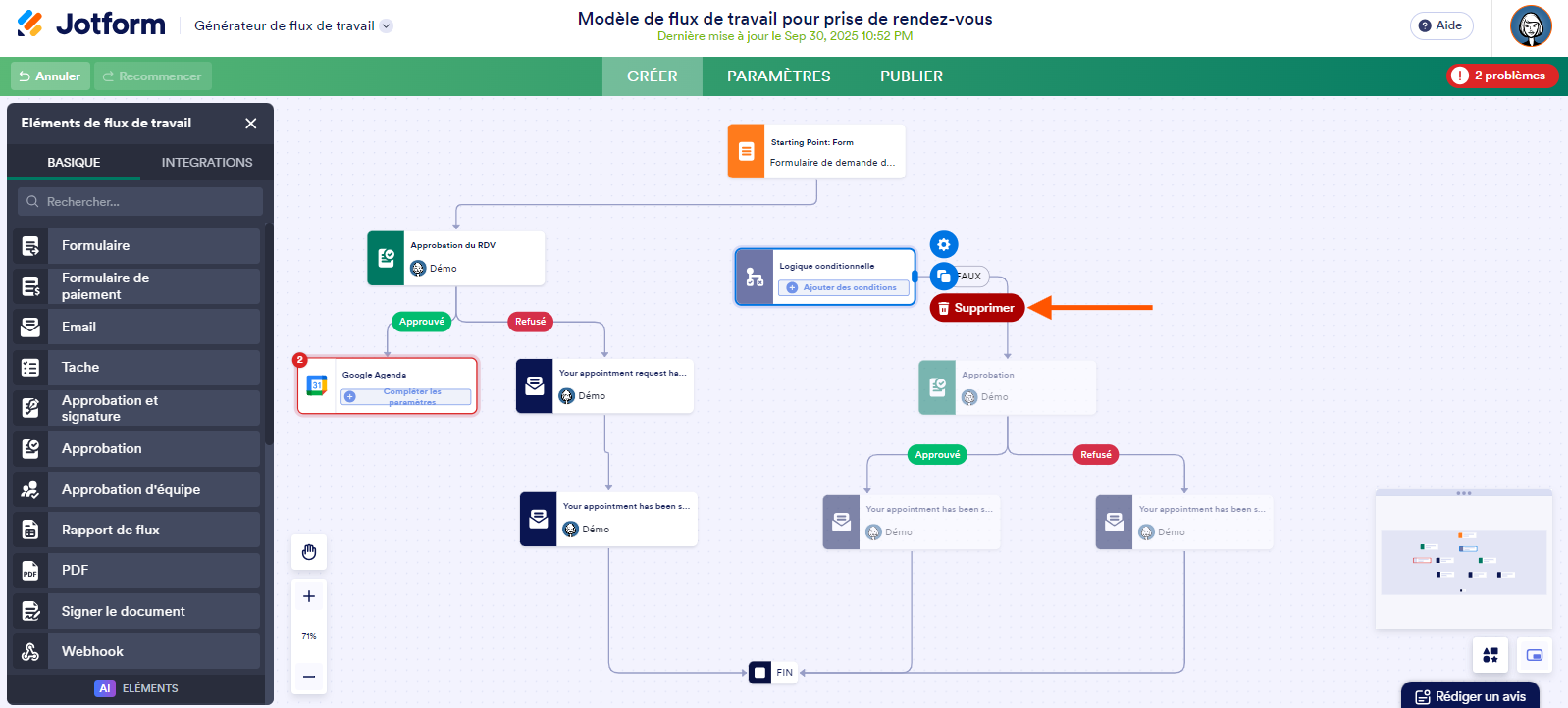1568x708 pixels.
Task: Click the Rechercher search field
Action: pos(140,201)
